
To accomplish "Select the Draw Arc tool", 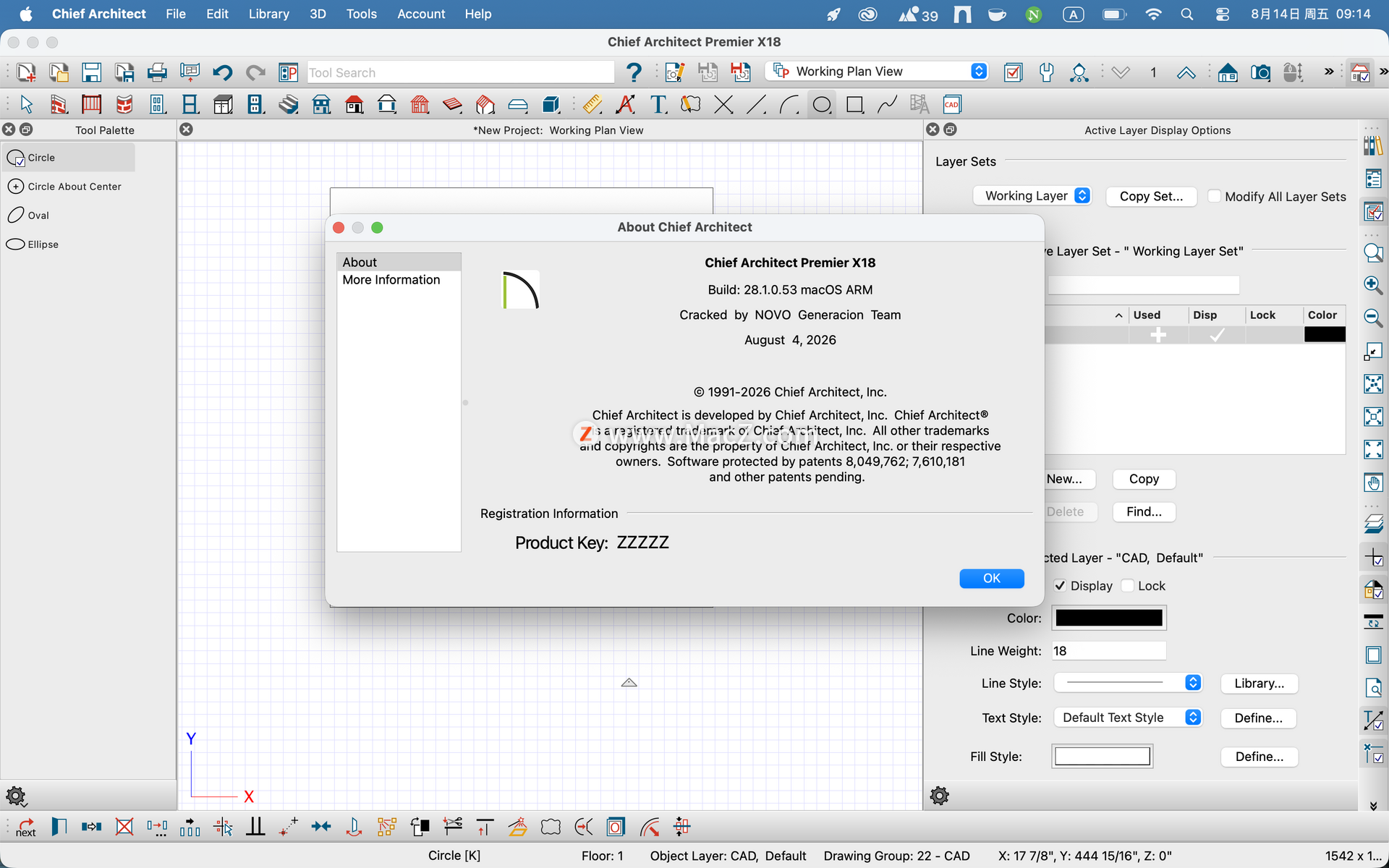I will [789, 105].
